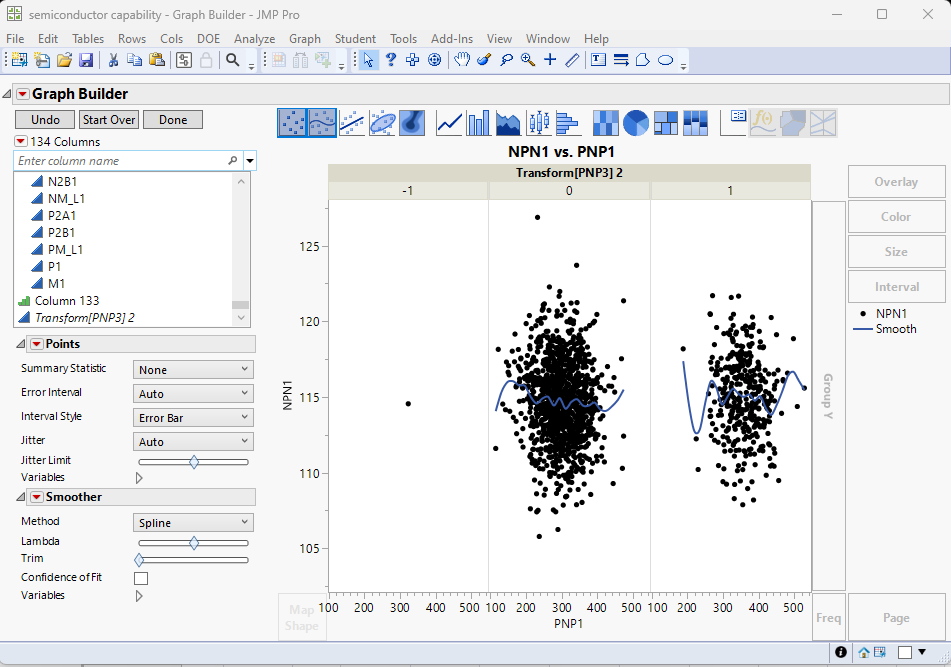Choose the Box Plot element icon
The width and height of the screenshot is (951, 667).
tap(539, 123)
